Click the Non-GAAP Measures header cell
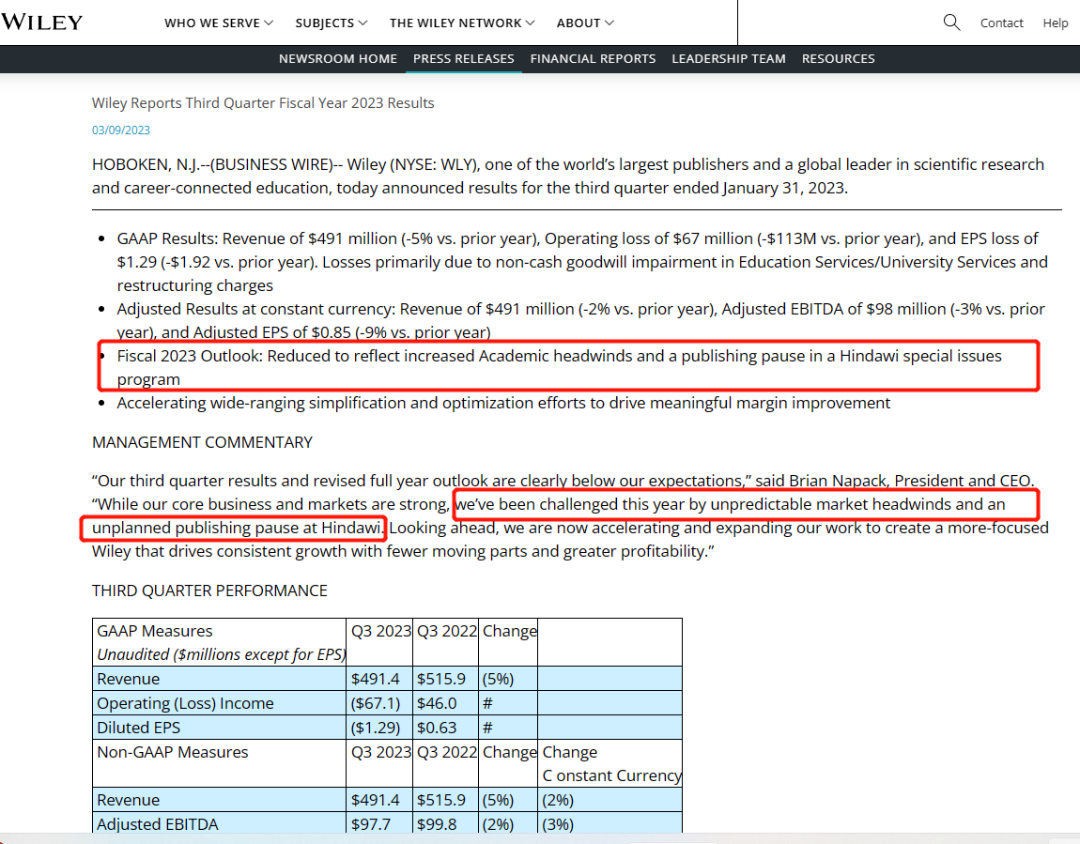 point(219,763)
